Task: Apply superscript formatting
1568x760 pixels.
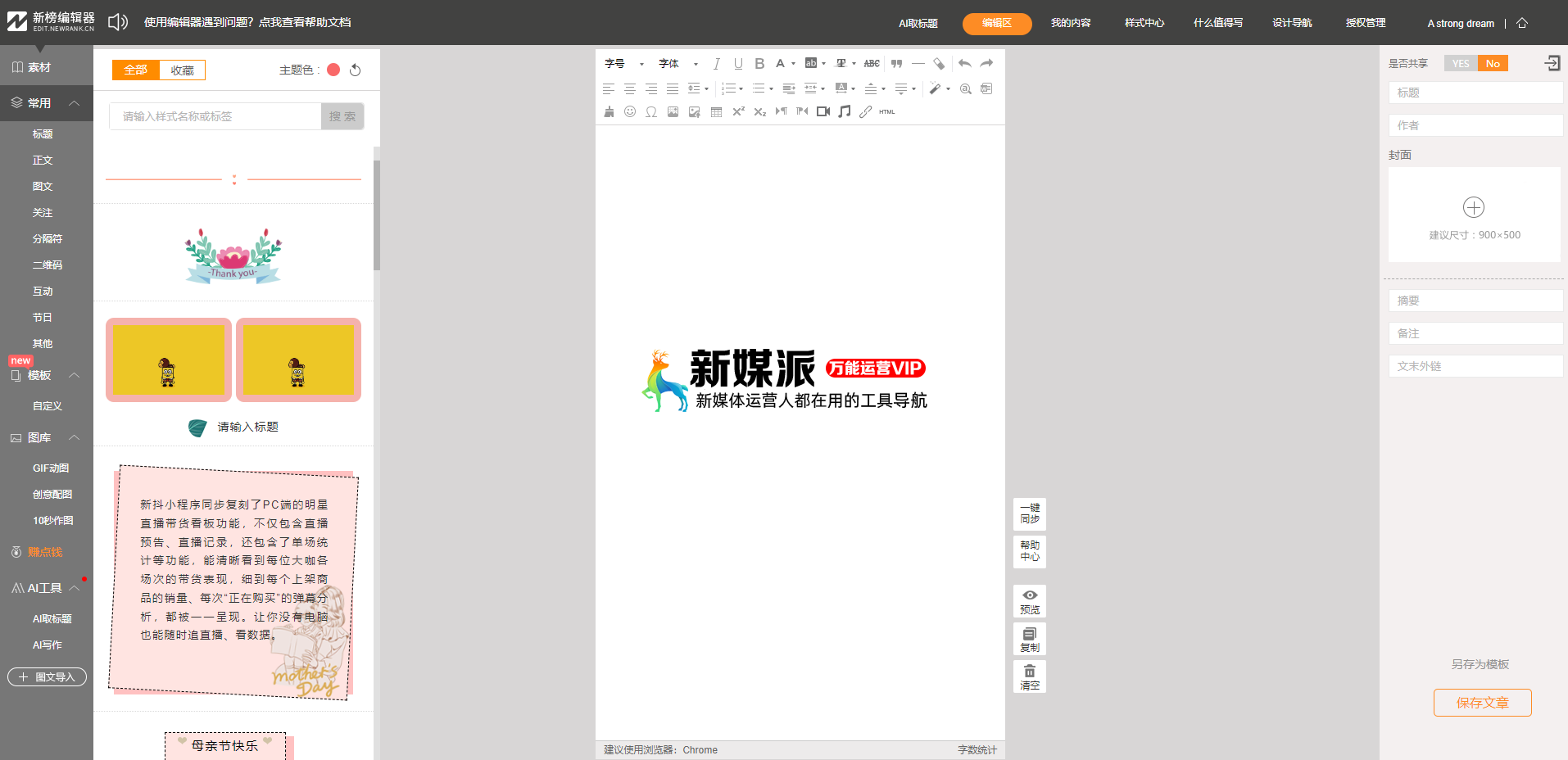Action: (x=738, y=111)
